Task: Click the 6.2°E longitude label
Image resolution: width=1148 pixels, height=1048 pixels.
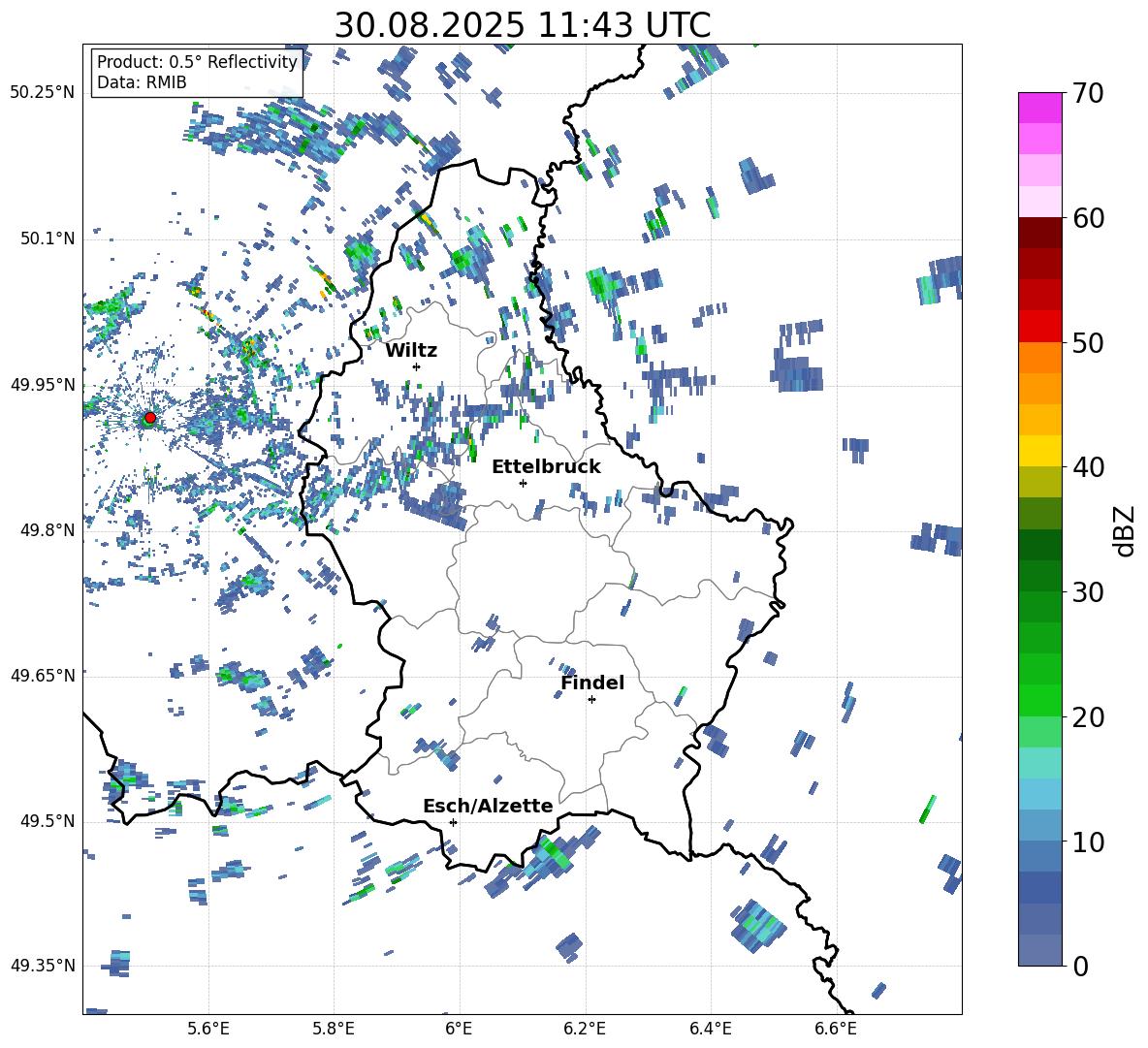Action: (585, 1029)
